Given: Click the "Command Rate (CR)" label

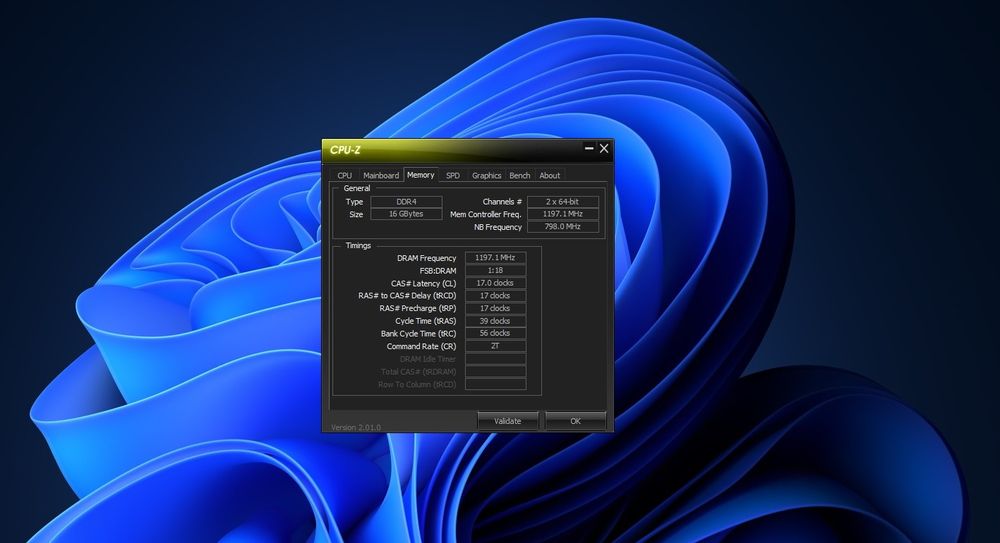Looking at the screenshot, I should [422, 346].
